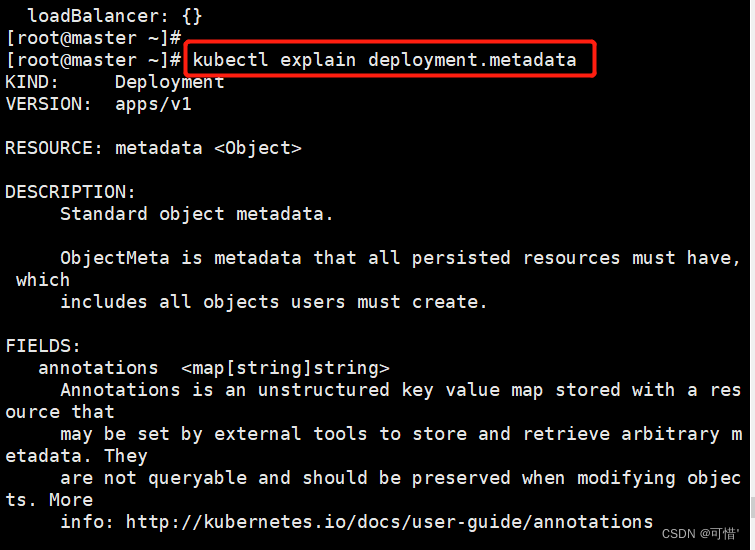Click the FIELDS heading
This screenshot has height=550, width=755.
(43, 346)
